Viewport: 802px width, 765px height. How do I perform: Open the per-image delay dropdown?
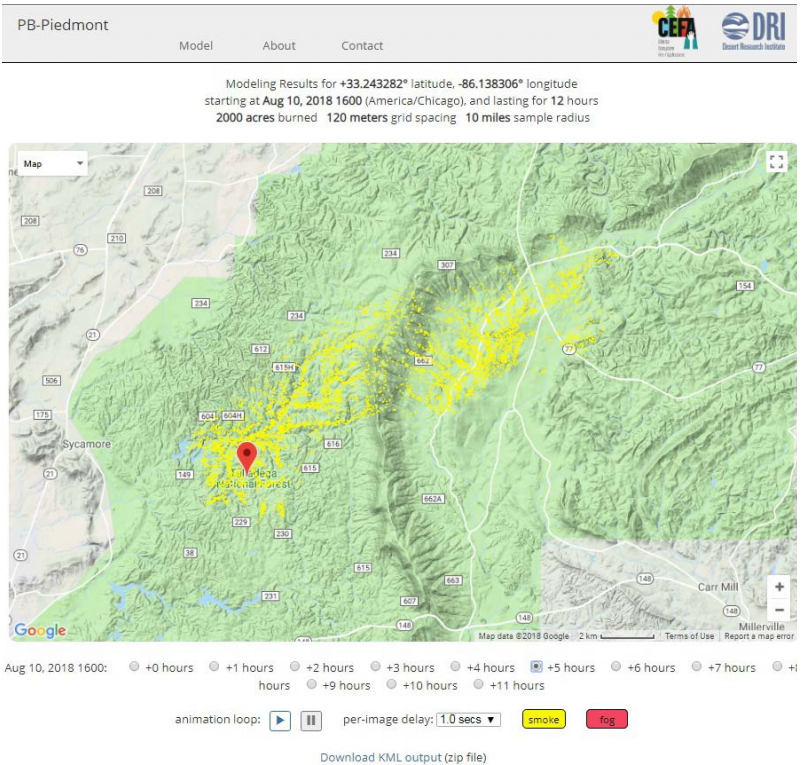pyautogui.click(x=468, y=719)
